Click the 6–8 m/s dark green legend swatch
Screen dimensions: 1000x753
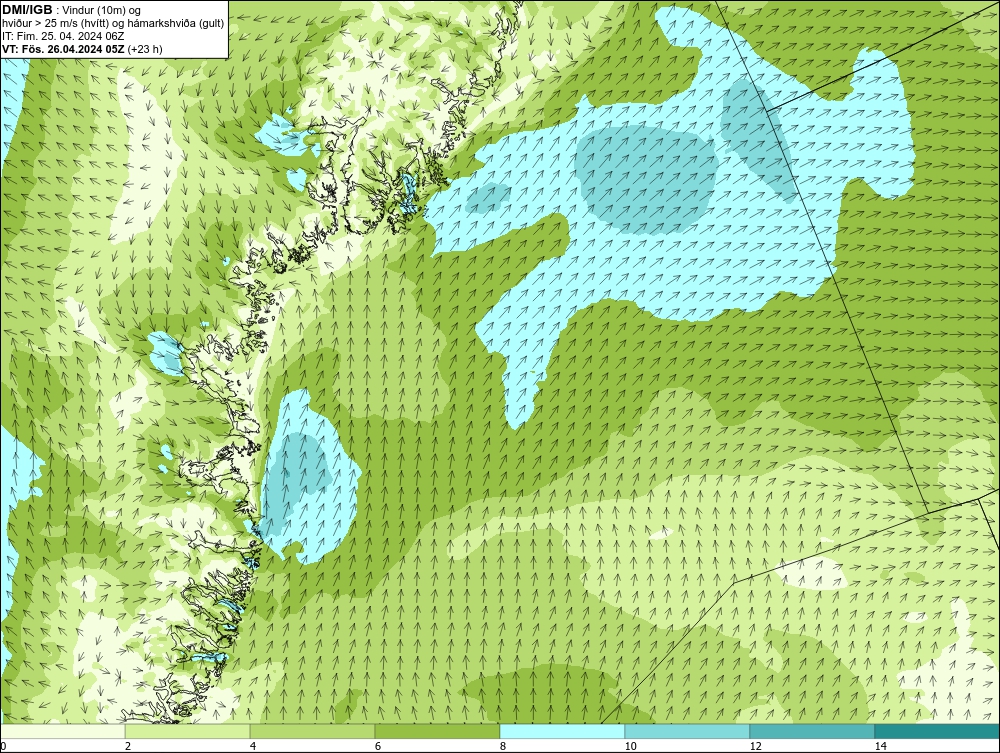click(438, 731)
